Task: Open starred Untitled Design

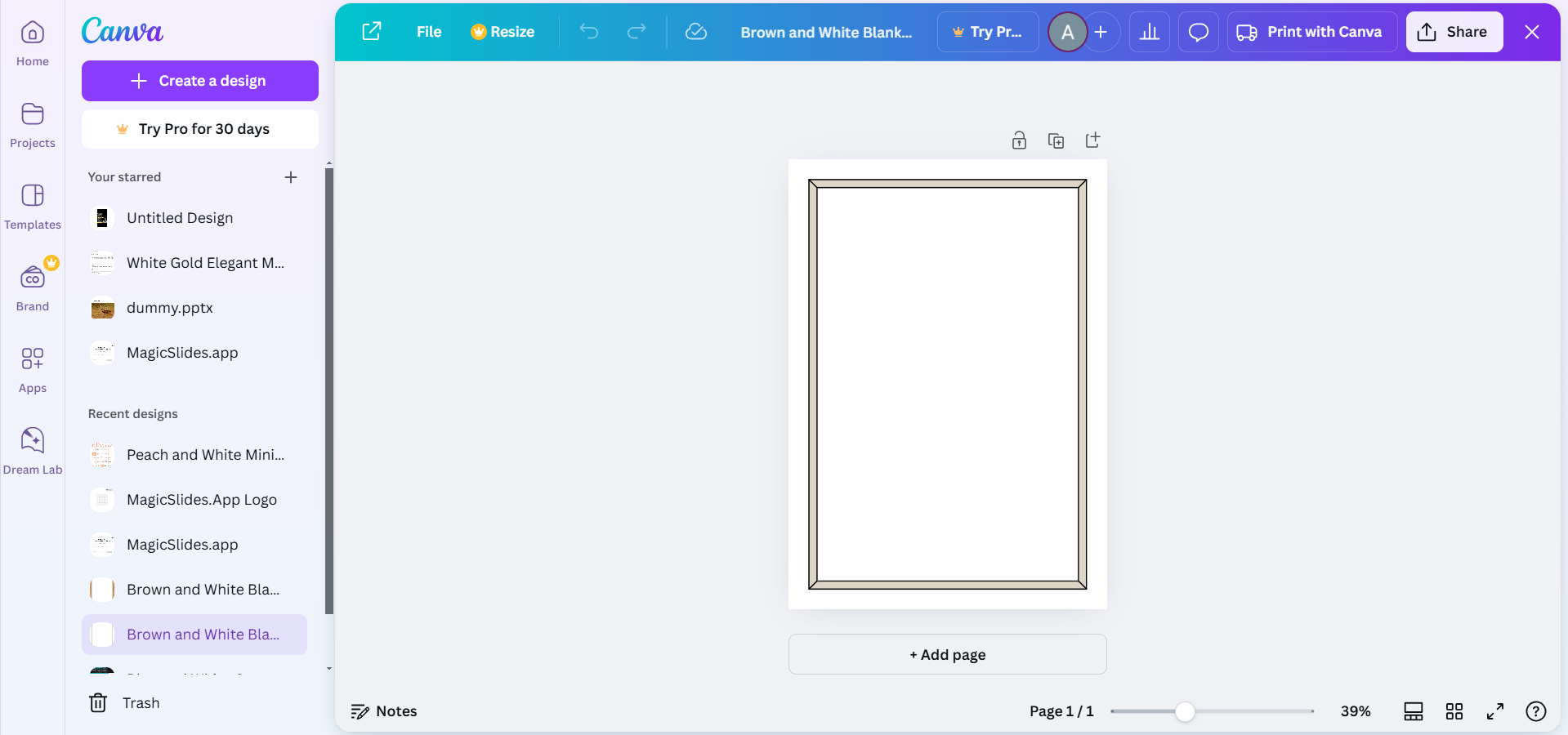Action: click(x=194, y=218)
